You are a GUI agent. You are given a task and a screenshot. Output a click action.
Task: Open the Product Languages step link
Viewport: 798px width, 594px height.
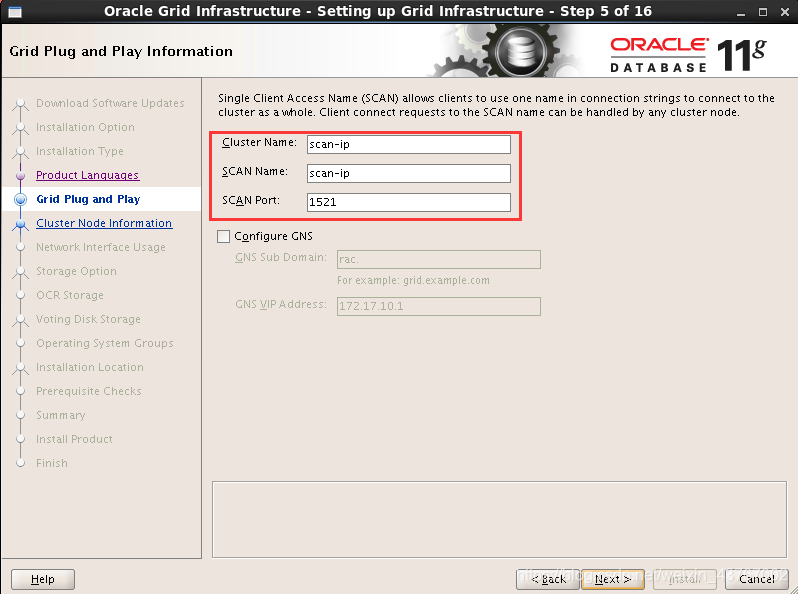coord(88,175)
